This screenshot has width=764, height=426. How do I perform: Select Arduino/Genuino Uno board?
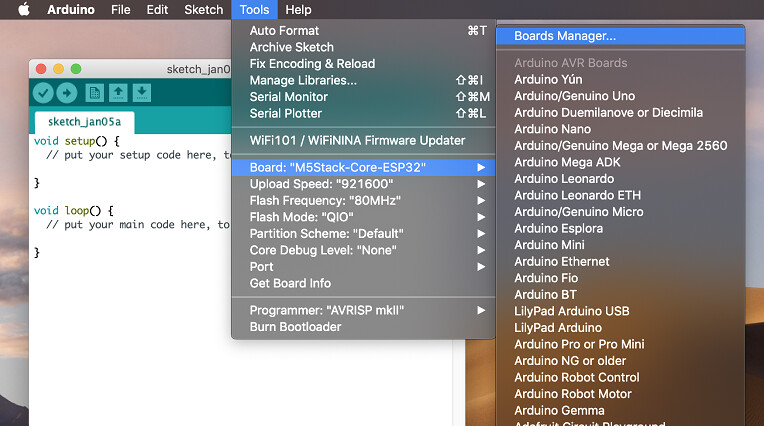(x=620, y=96)
